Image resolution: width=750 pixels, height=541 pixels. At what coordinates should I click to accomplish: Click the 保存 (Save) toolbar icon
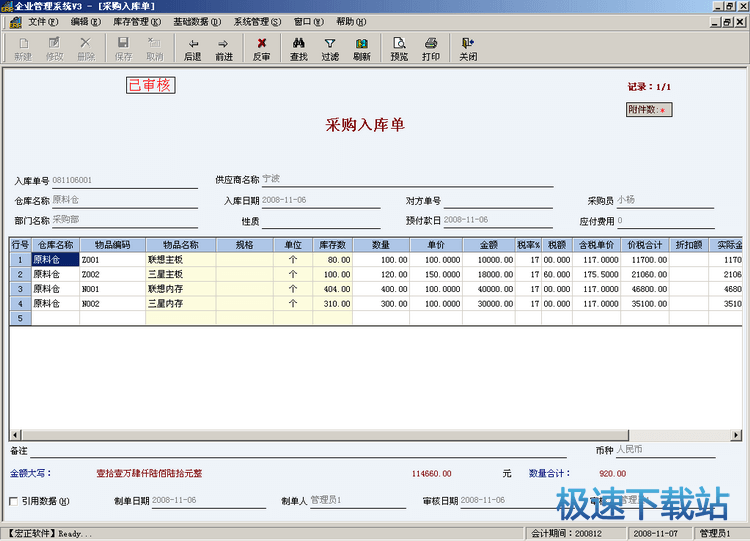click(x=123, y=48)
